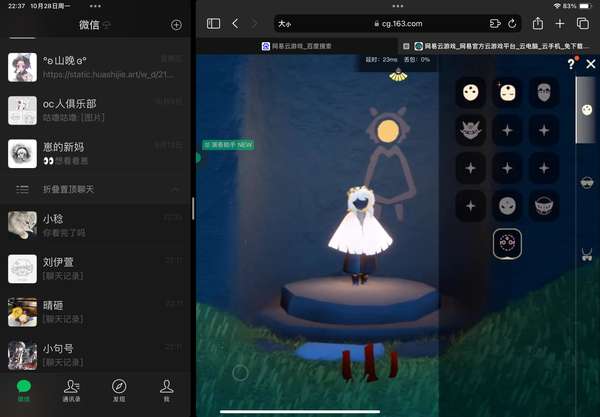Tap the glowing character on the pedestal
This screenshot has width=600, height=417.
[x=360, y=235]
